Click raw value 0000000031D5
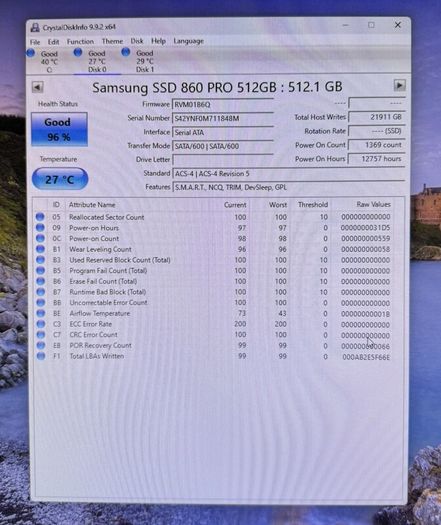Screen dimensions: 441x525 point(365,228)
